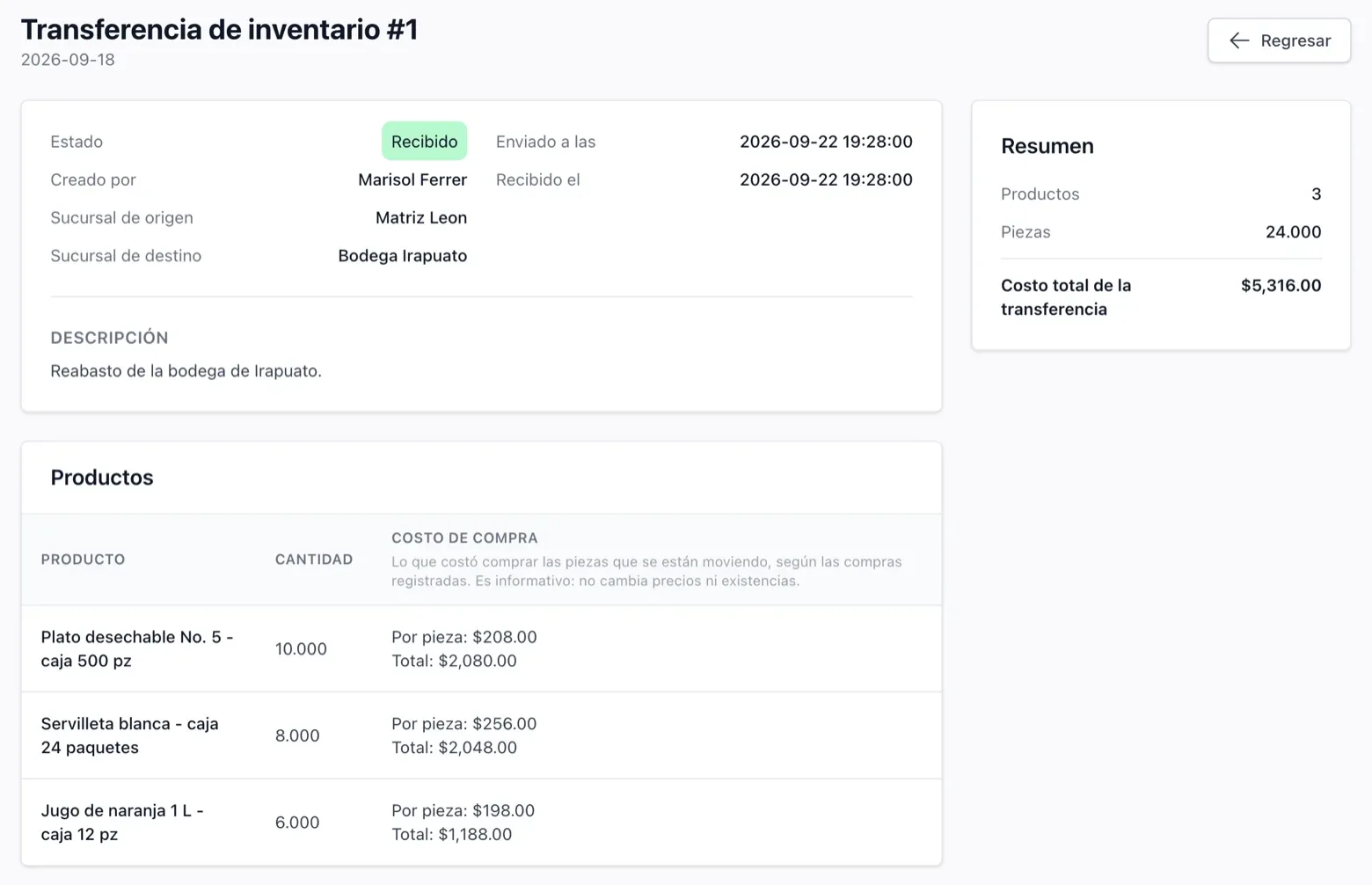Click destination branch Bodega Irapuato
This screenshot has width=1372, height=885.
click(x=403, y=256)
